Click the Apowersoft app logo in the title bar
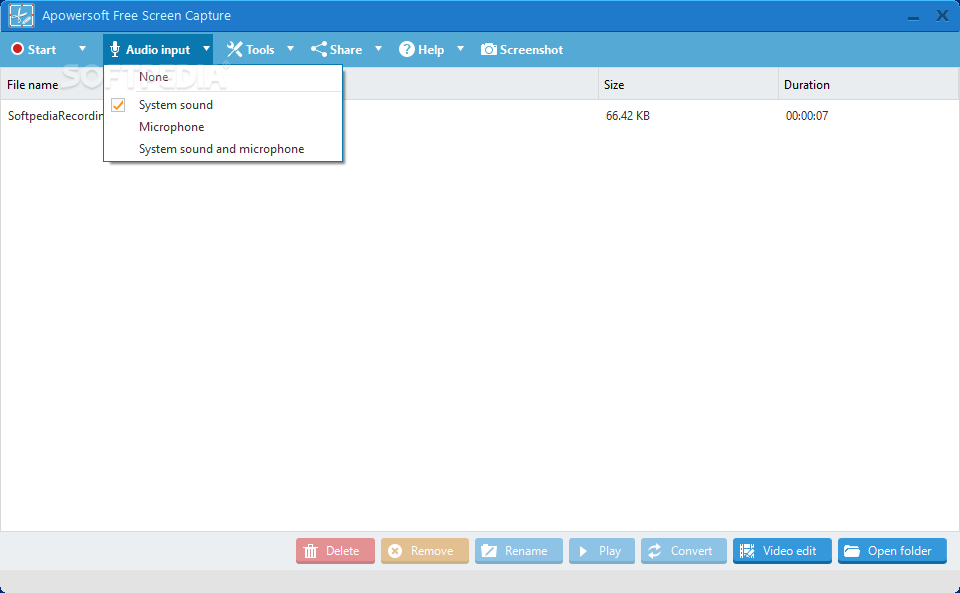 21,15
